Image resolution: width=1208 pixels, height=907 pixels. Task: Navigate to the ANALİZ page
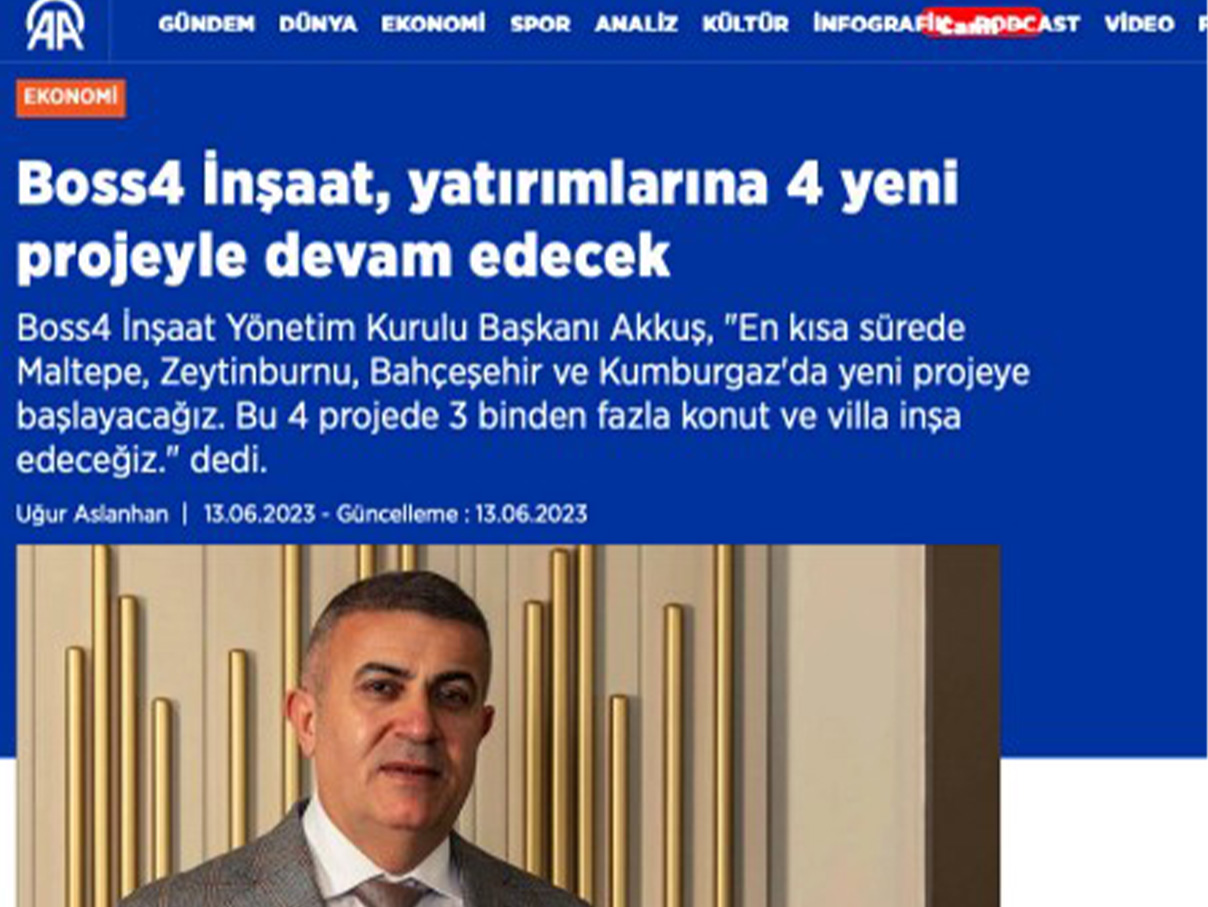click(x=636, y=24)
